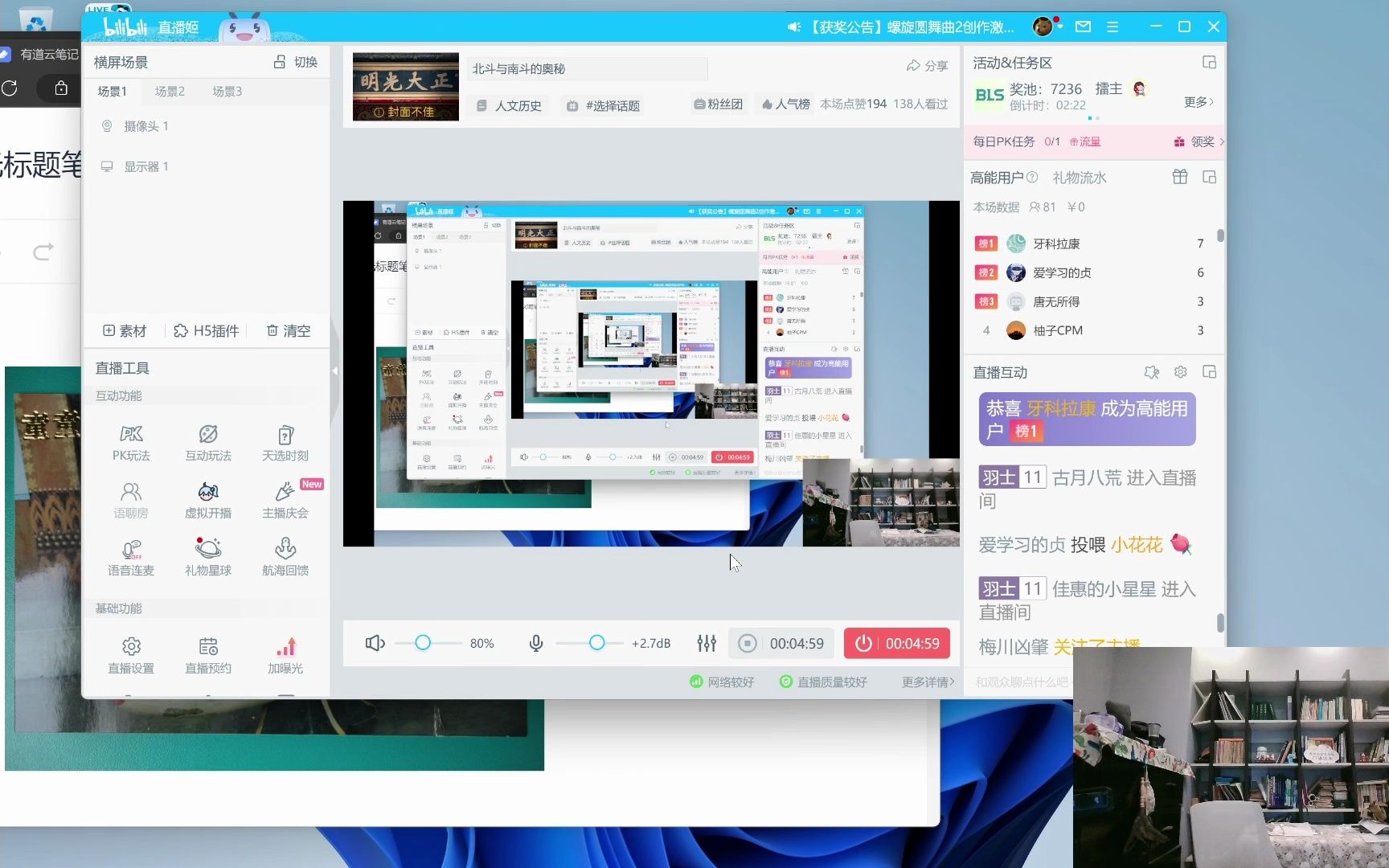The image size is (1389, 868).
Task: Toggle the 语音连麦 tool
Action: coord(131,558)
